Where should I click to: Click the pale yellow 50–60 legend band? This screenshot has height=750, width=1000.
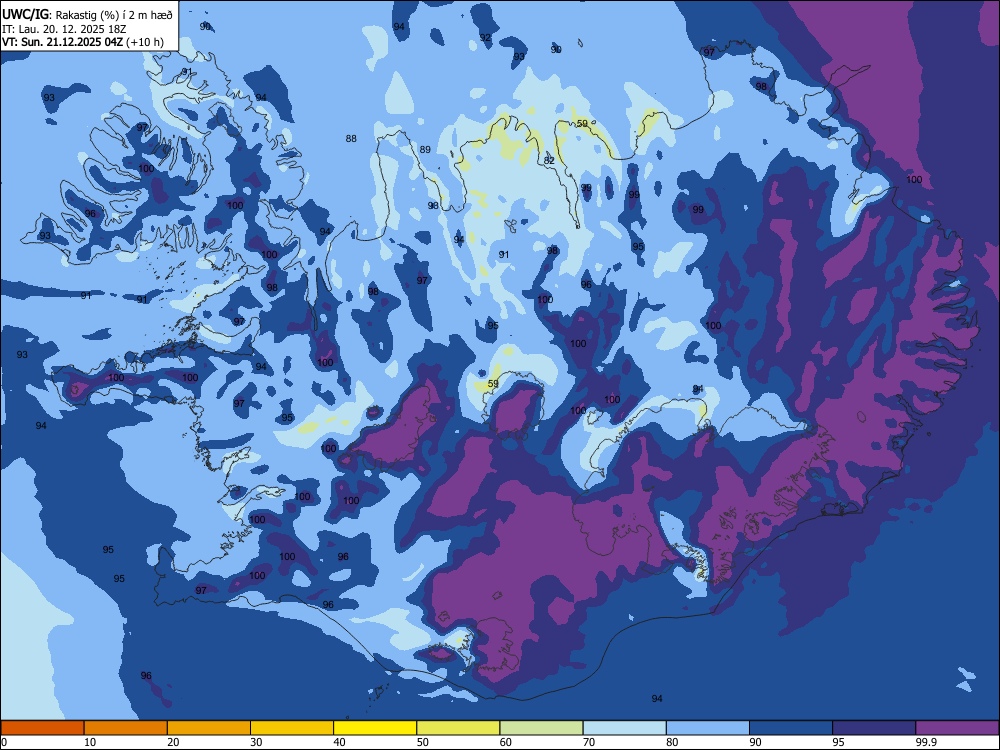pos(459,728)
